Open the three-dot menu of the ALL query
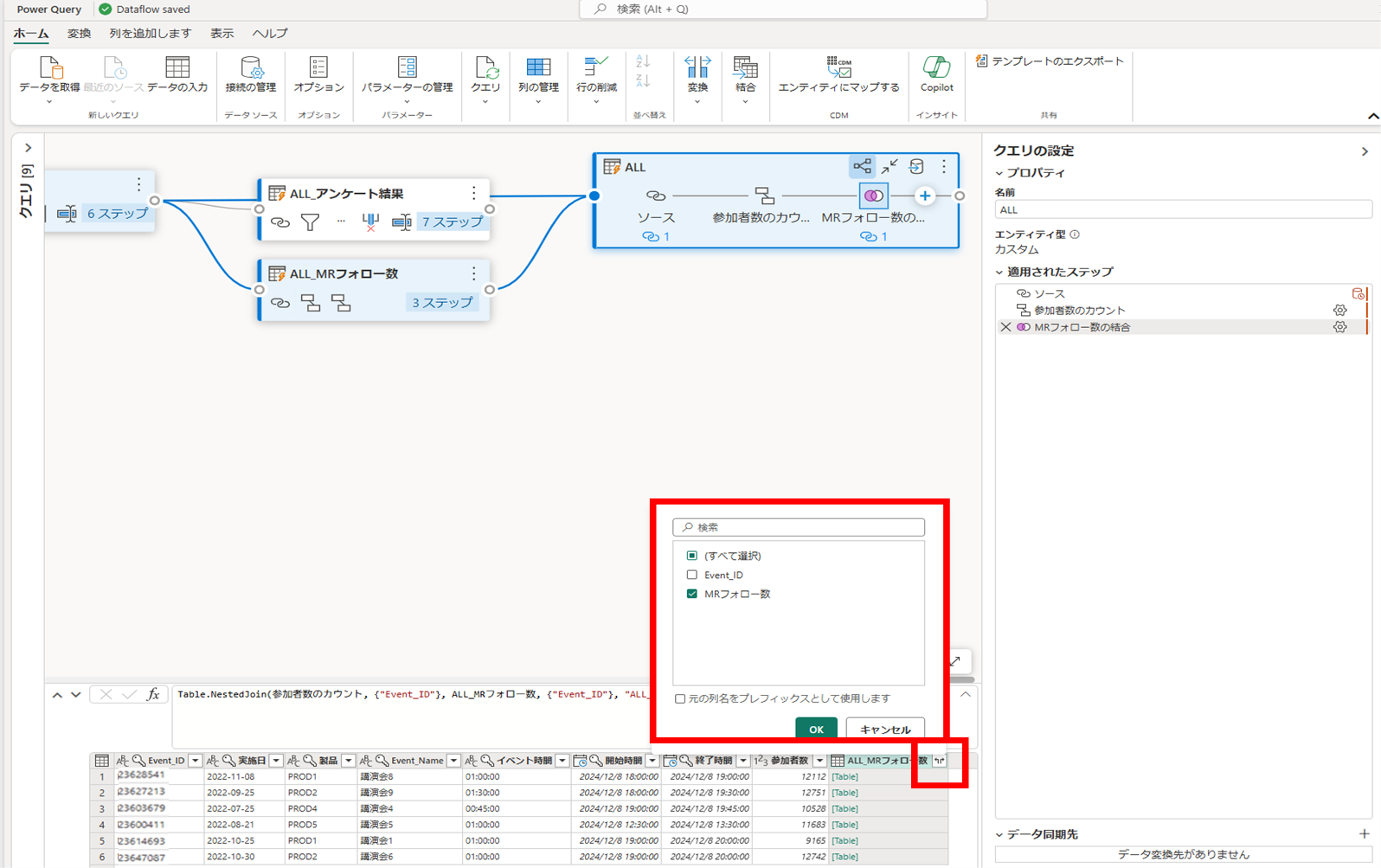The image size is (1381, 868). tap(944, 167)
